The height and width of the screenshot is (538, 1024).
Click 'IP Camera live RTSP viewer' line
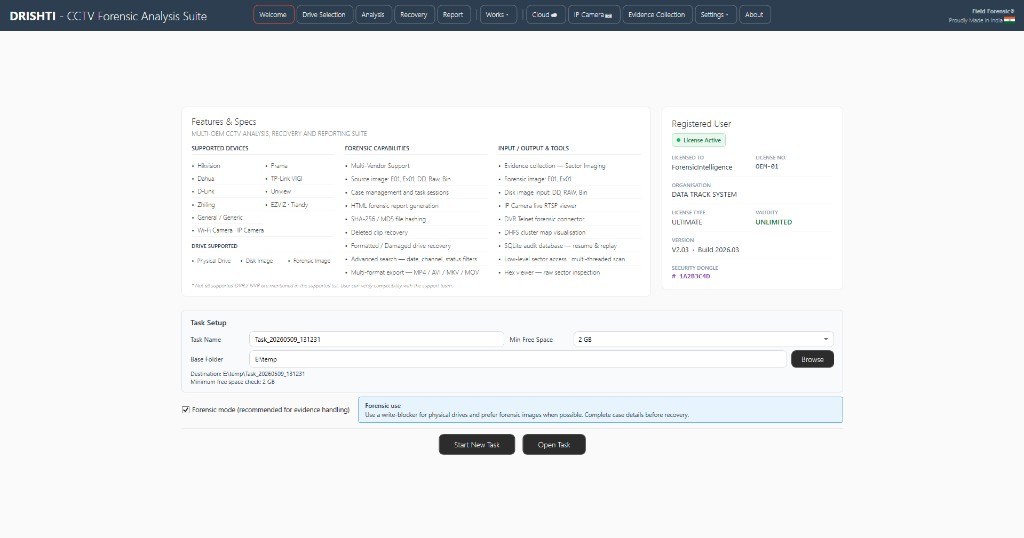pyautogui.click(x=540, y=206)
